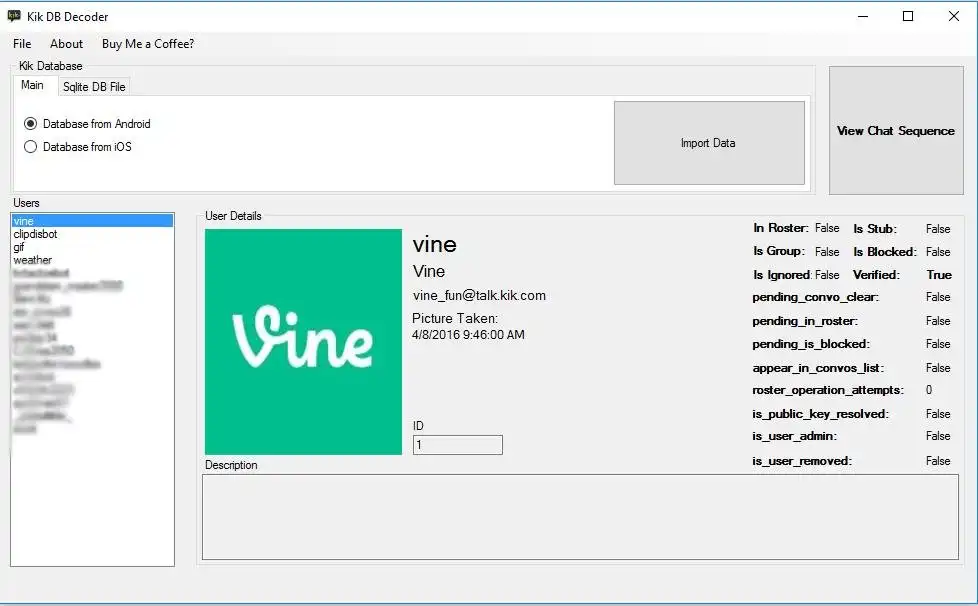Screen dimensions: 978x606
Task: Select Database from Android radio button
Action: [x=87, y=123]
